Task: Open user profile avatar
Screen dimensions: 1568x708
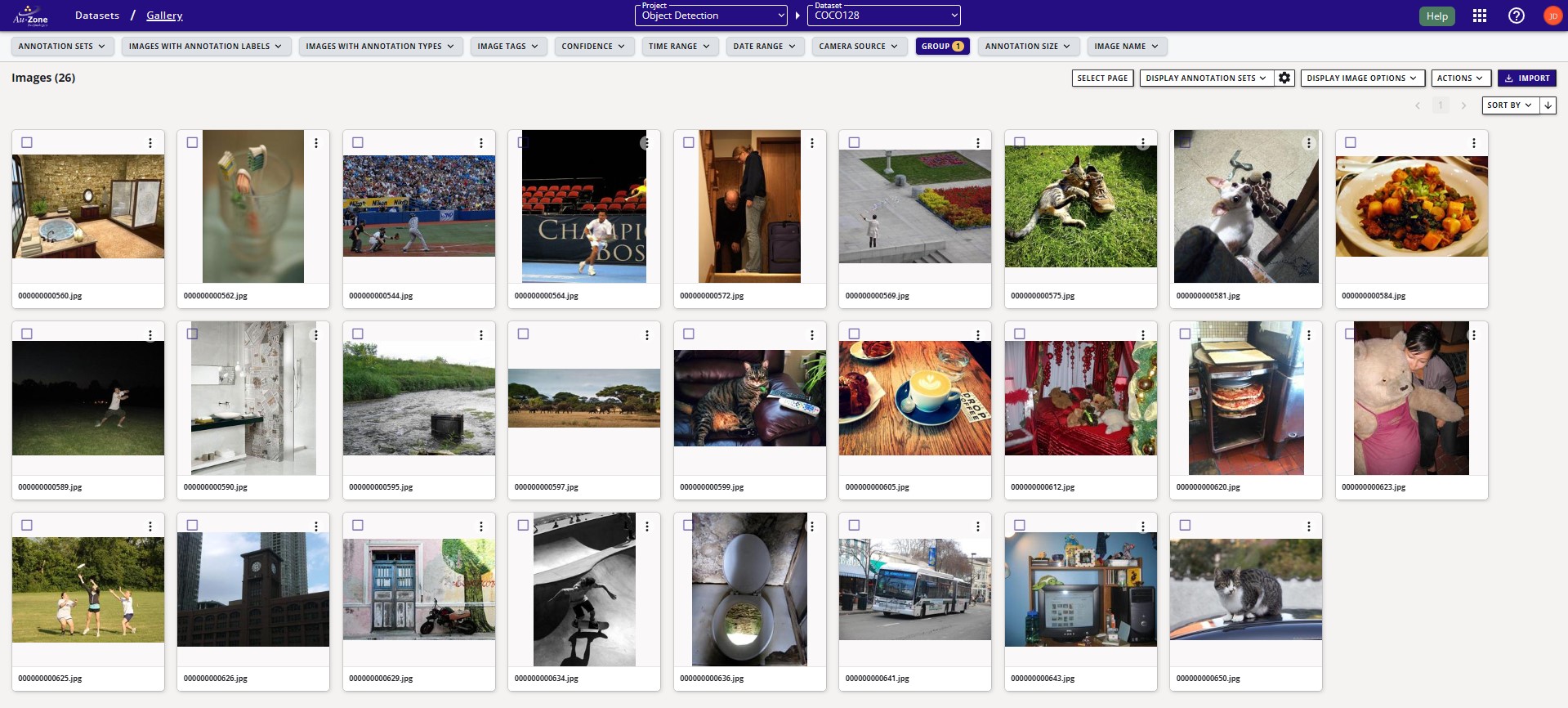Action: coord(1552,16)
